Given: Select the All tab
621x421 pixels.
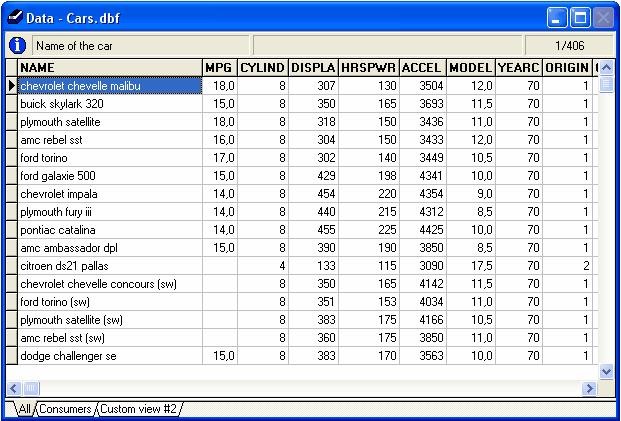Looking at the screenshot, I should [25, 409].
